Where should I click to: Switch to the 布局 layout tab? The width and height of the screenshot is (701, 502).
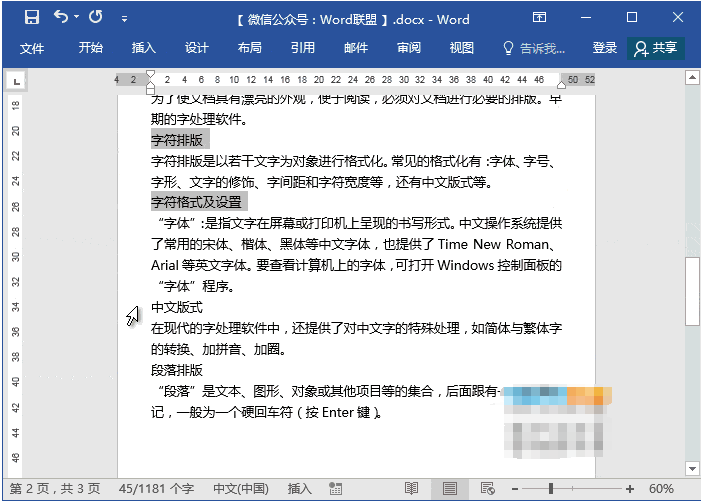pos(250,48)
